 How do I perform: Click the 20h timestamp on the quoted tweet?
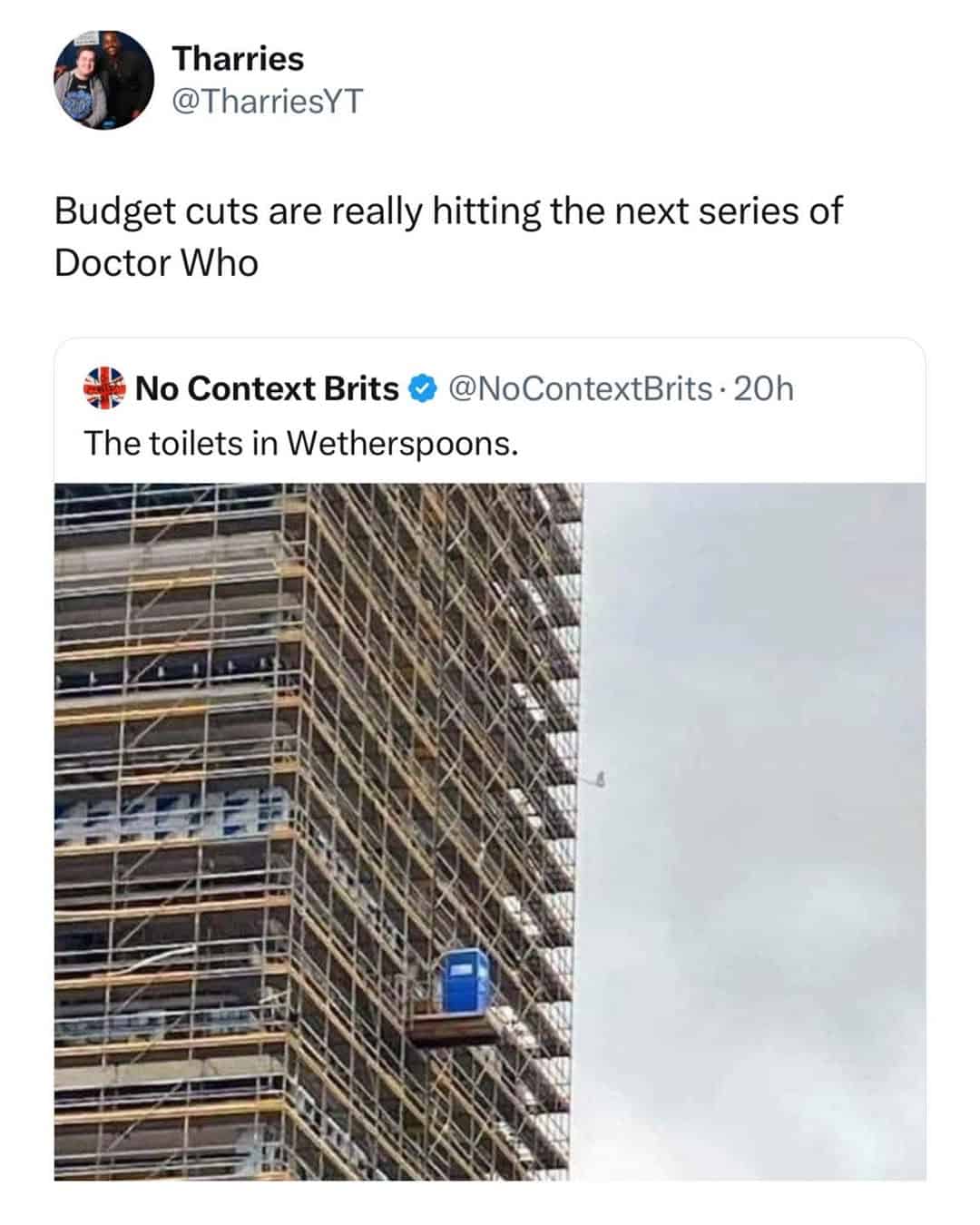(x=762, y=388)
